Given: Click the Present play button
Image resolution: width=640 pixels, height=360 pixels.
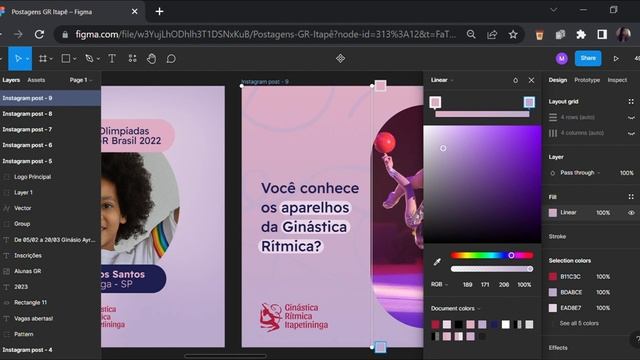Looking at the screenshot, I should 616,59.
